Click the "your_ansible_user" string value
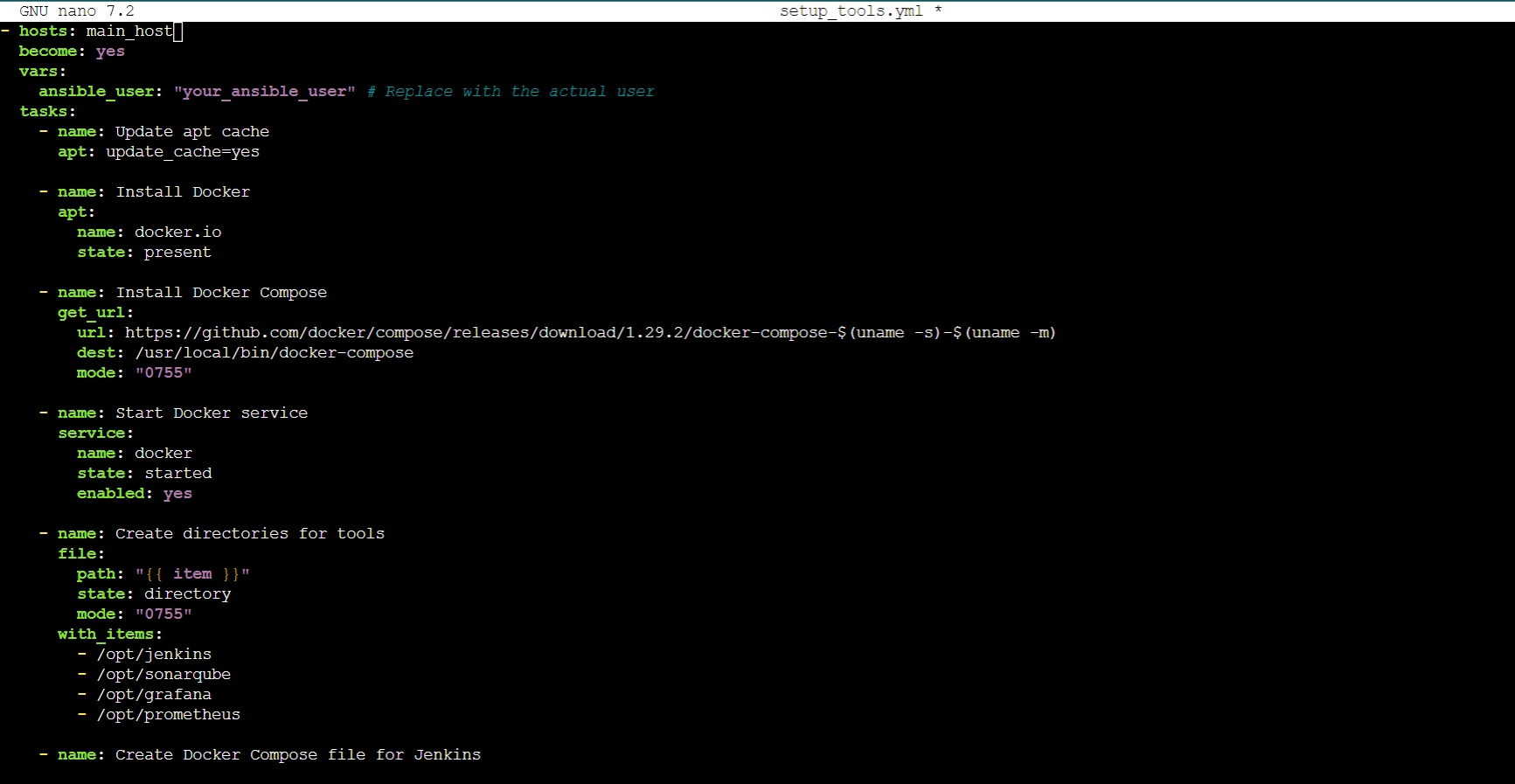The width and height of the screenshot is (1515, 784). pyautogui.click(x=265, y=92)
